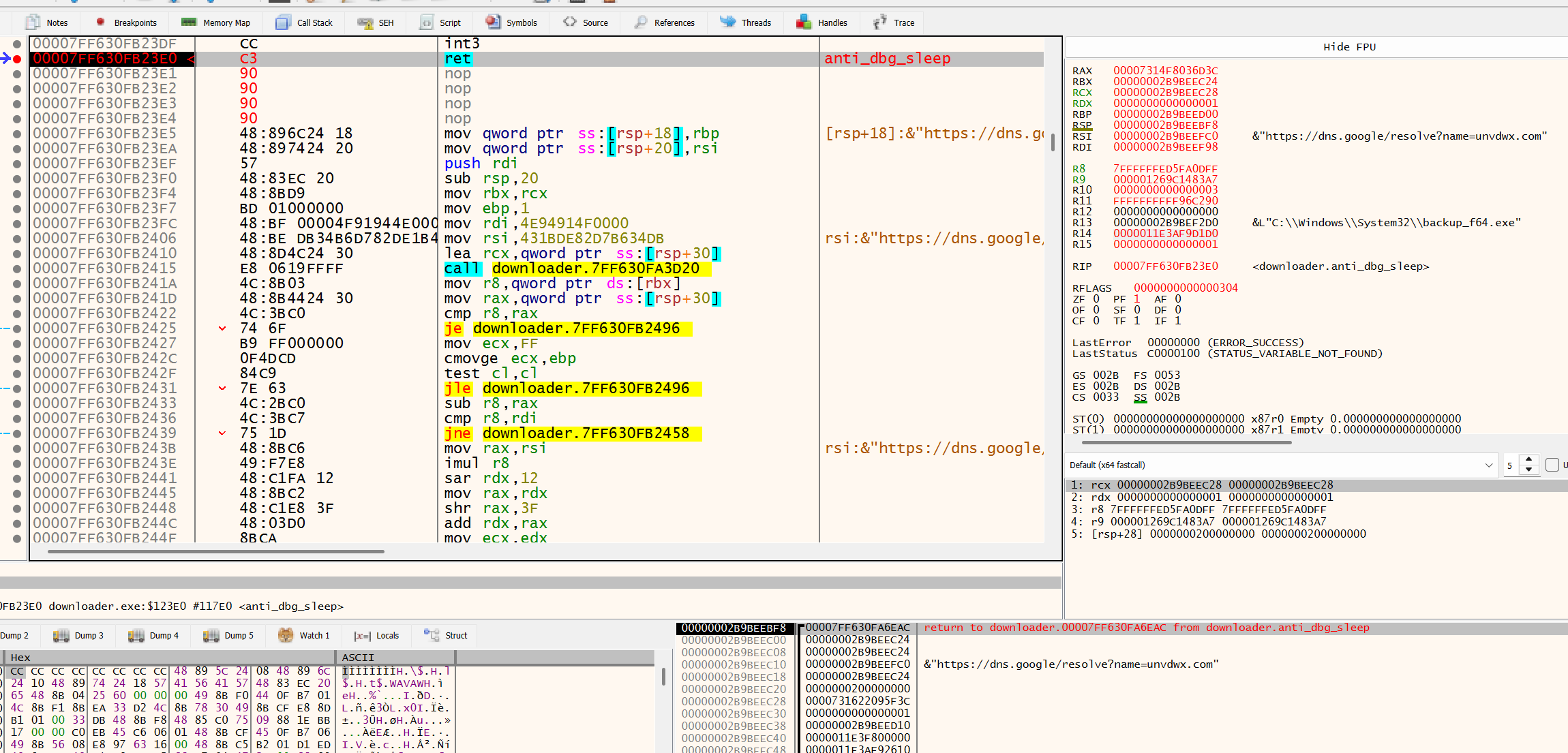
Task: Open the Notes tab icon
Action: [x=32, y=22]
